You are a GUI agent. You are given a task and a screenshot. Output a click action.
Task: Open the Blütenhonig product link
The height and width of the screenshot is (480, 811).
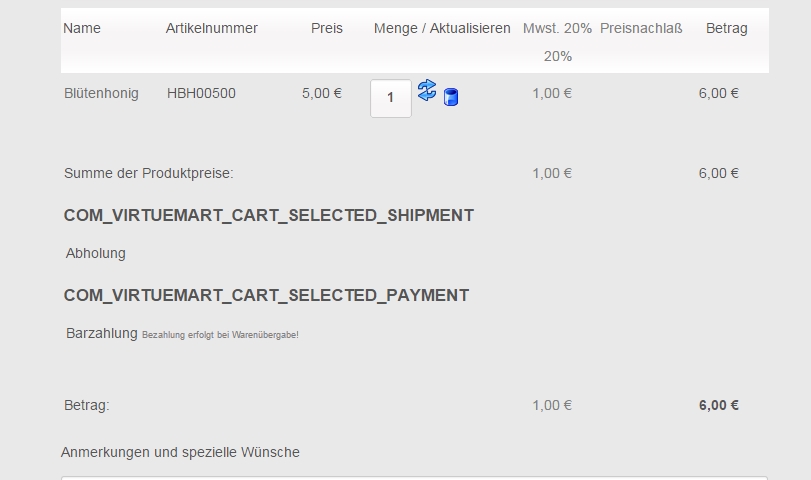click(x=101, y=93)
